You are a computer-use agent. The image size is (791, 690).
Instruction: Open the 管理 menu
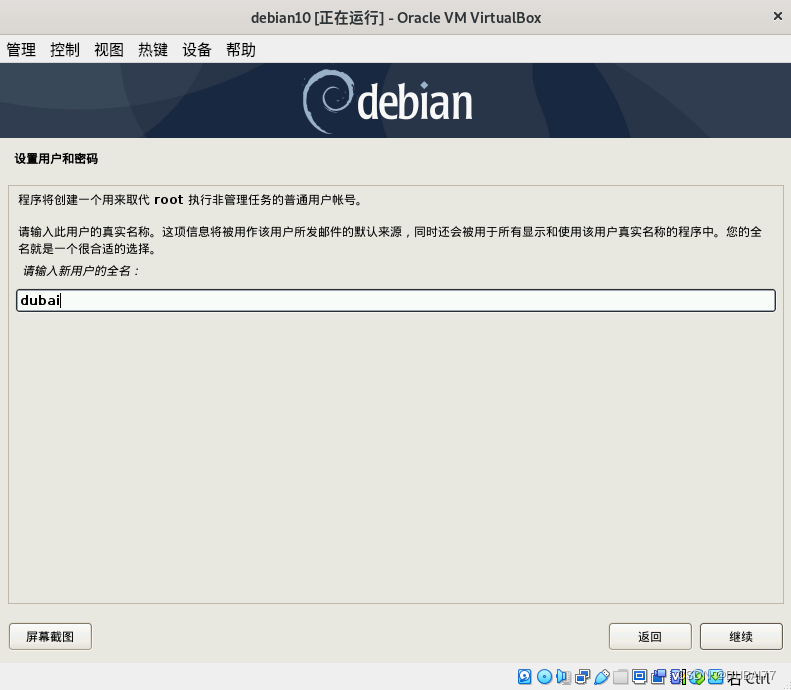point(21,49)
